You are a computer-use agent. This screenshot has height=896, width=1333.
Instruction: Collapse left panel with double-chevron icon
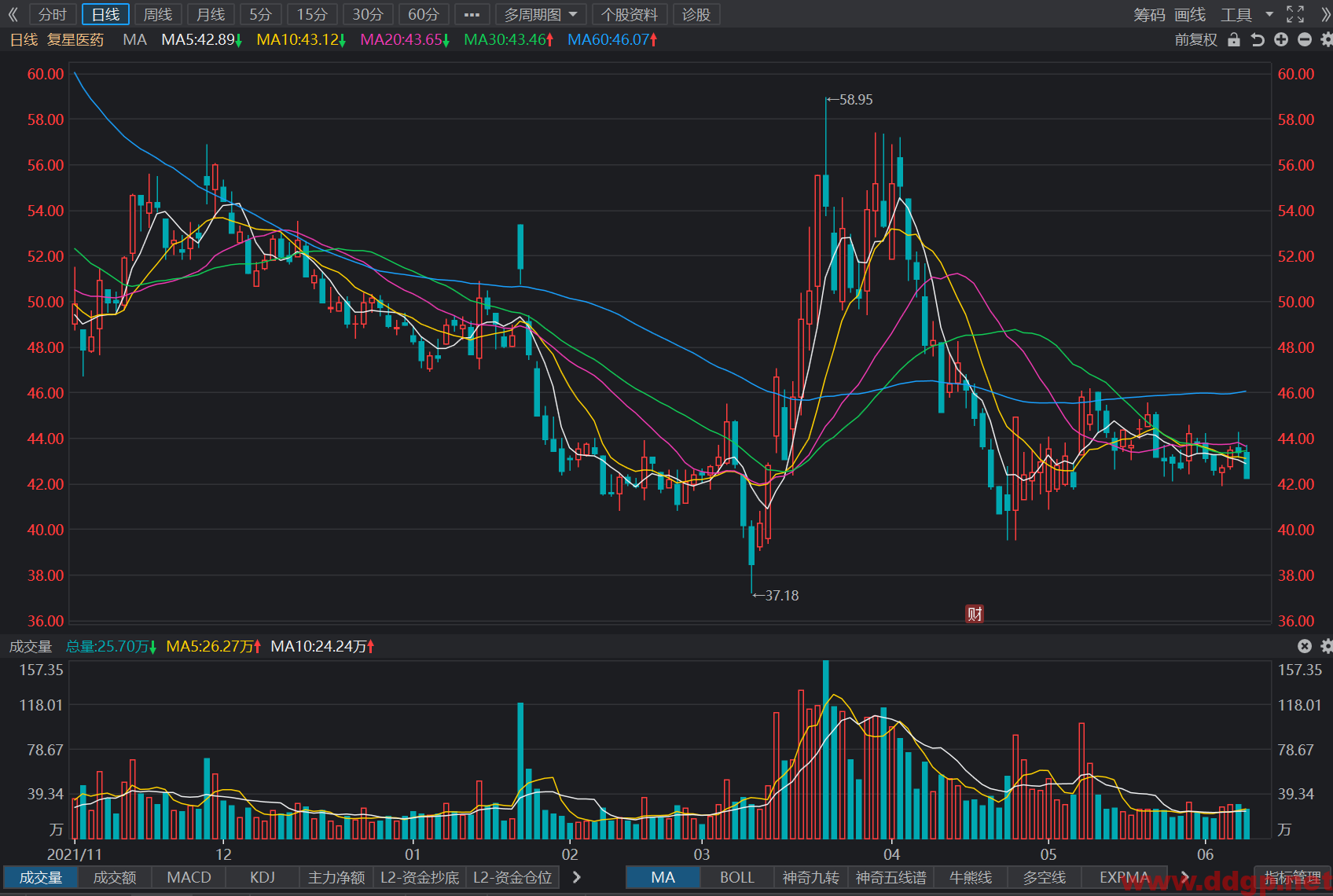(x=13, y=14)
